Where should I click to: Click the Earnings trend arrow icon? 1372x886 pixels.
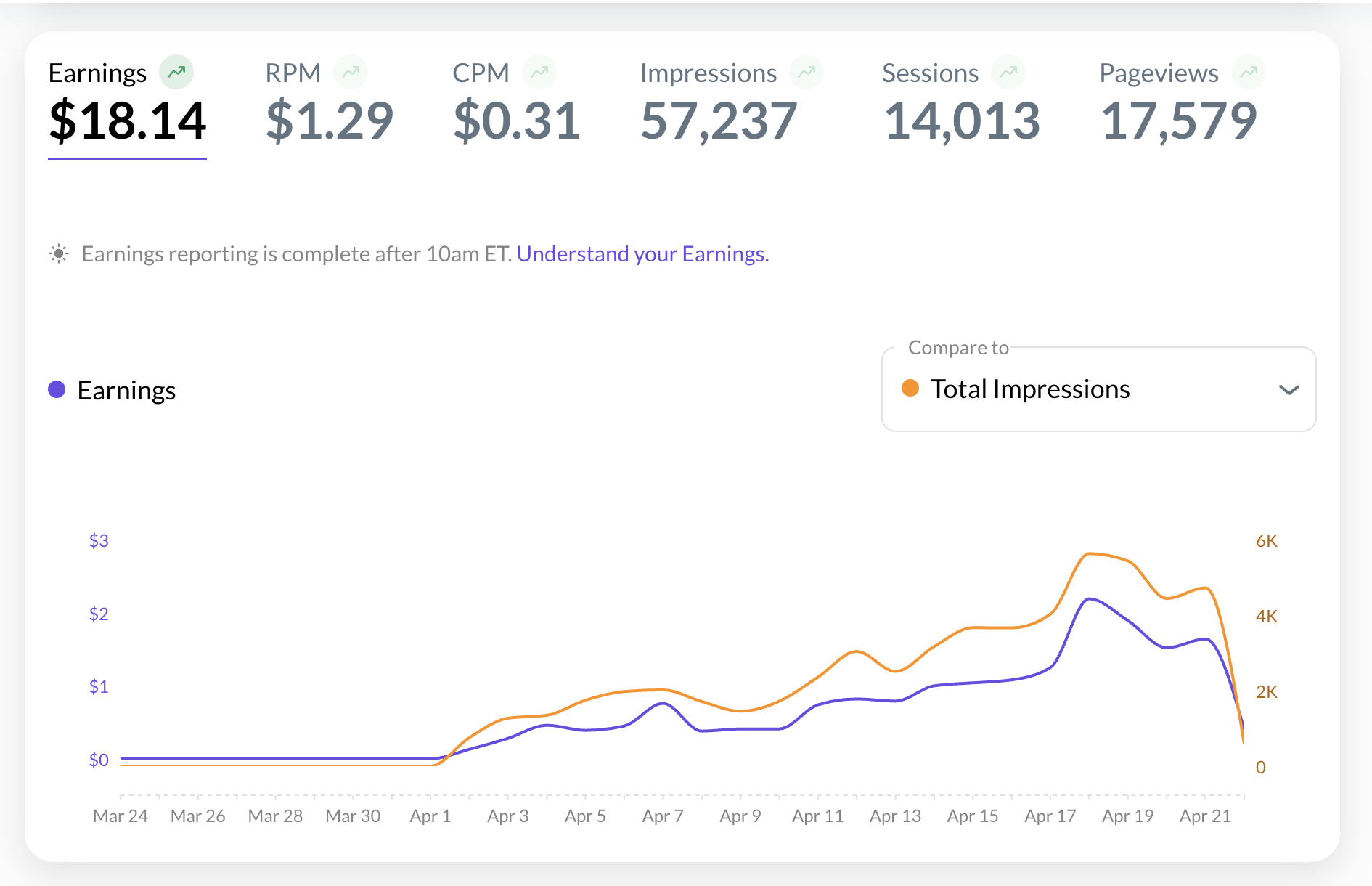(x=176, y=73)
